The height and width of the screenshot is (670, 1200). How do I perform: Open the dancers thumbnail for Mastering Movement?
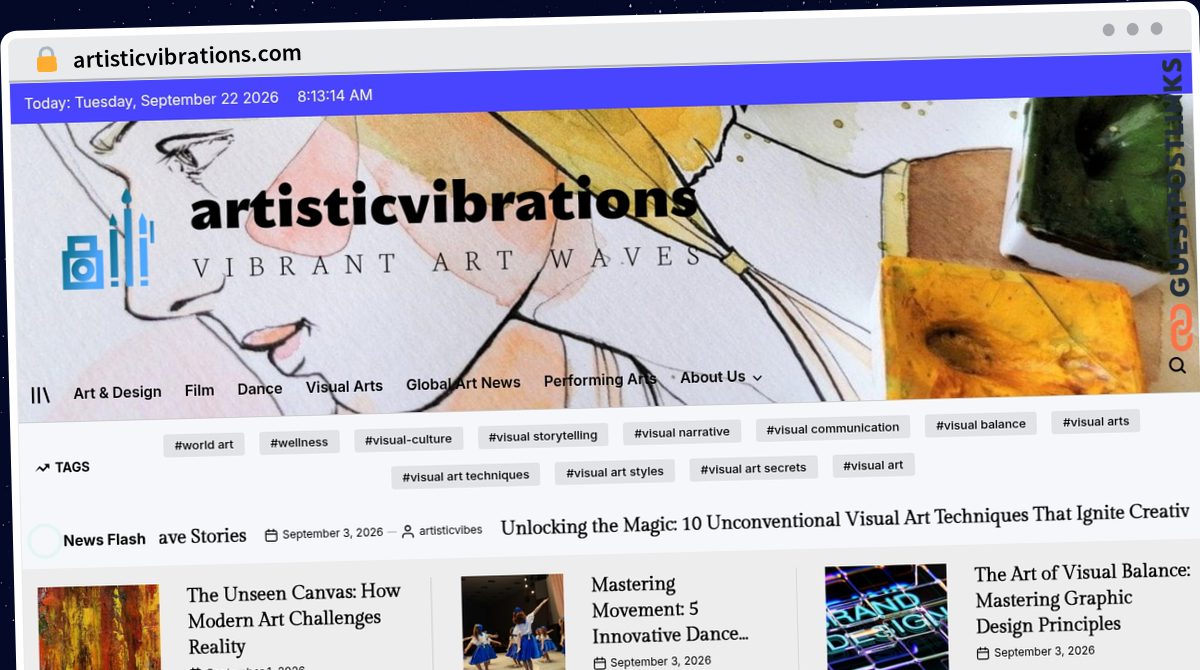pos(513,622)
